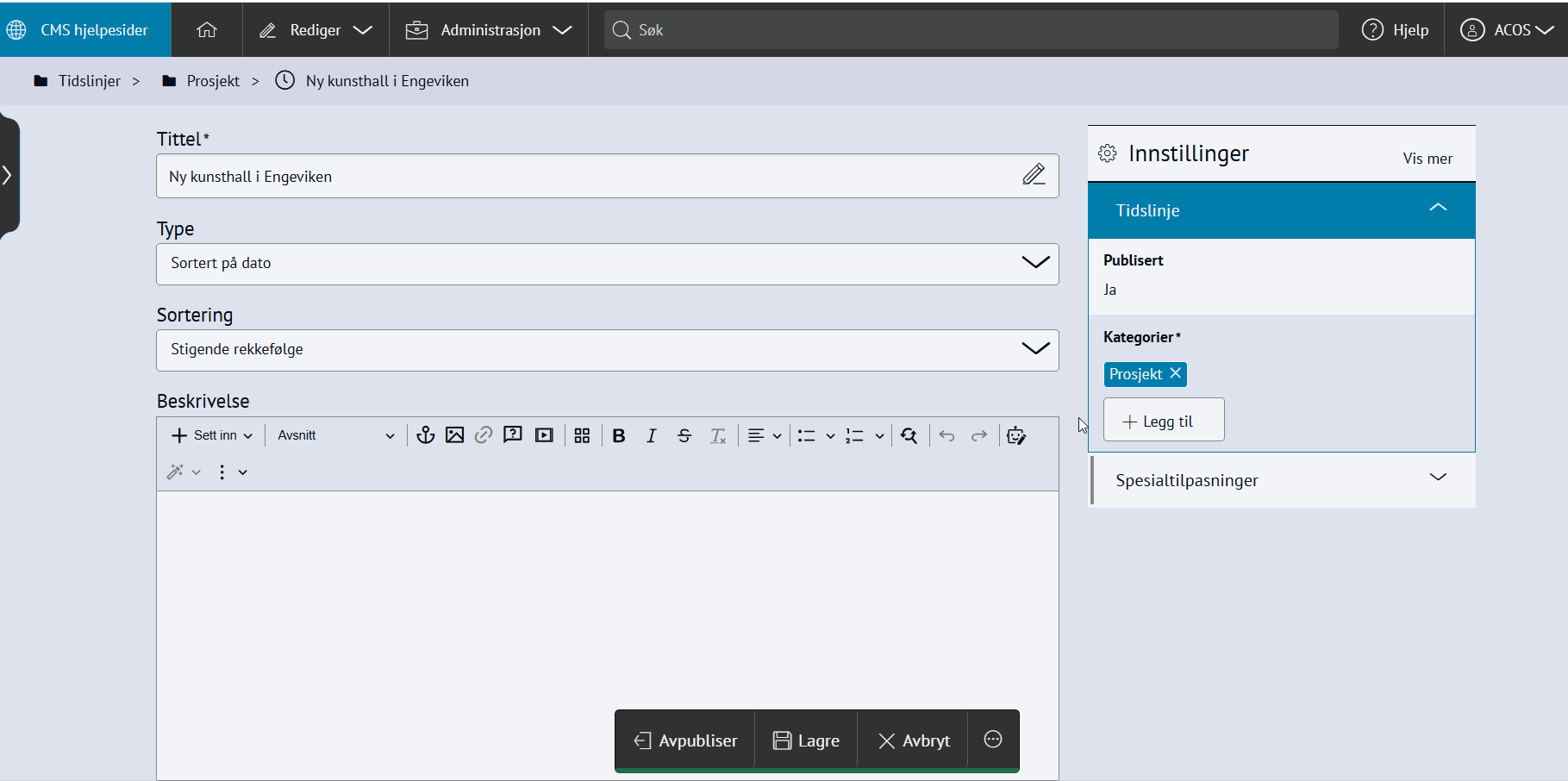The image size is (1568, 781).
Task: Open the Sortering dropdown
Action: coord(607,350)
